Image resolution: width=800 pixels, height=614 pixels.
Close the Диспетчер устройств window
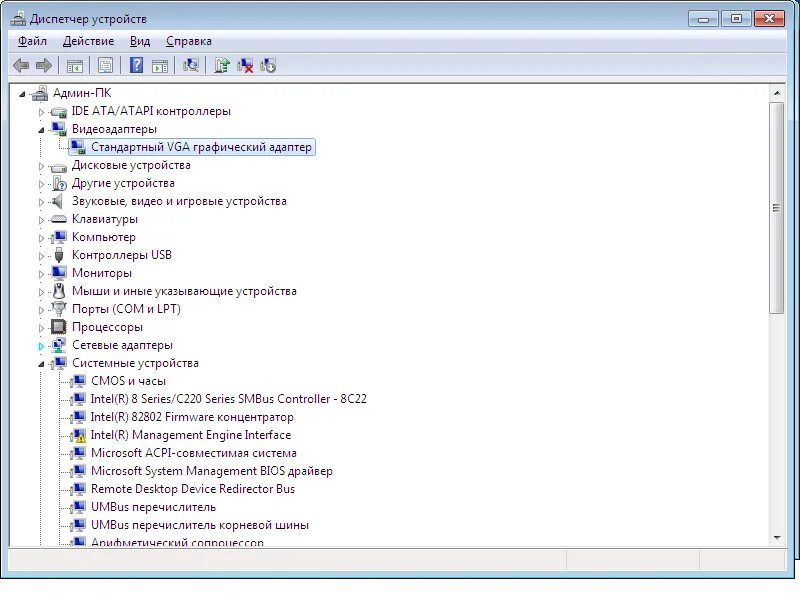tap(769, 19)
